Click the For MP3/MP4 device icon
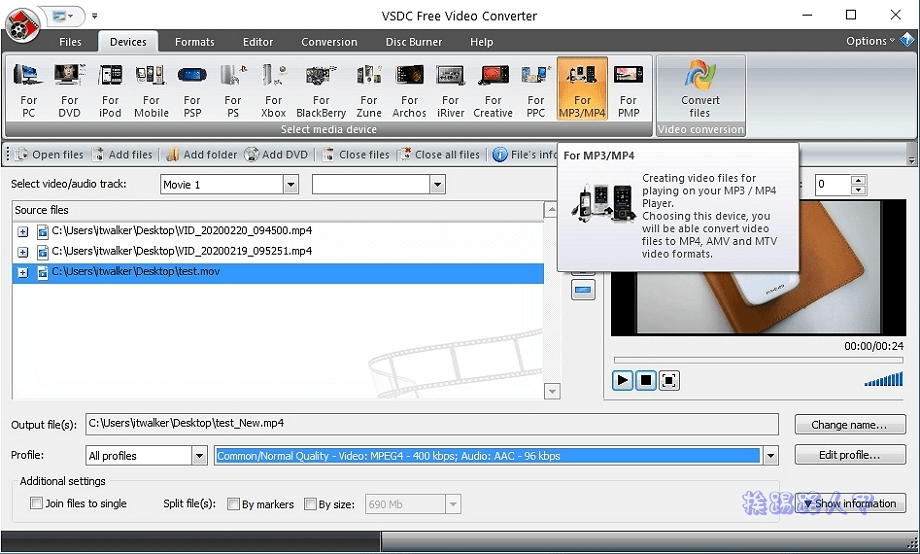This screenshot has height=554, width=920. (582, 89)
